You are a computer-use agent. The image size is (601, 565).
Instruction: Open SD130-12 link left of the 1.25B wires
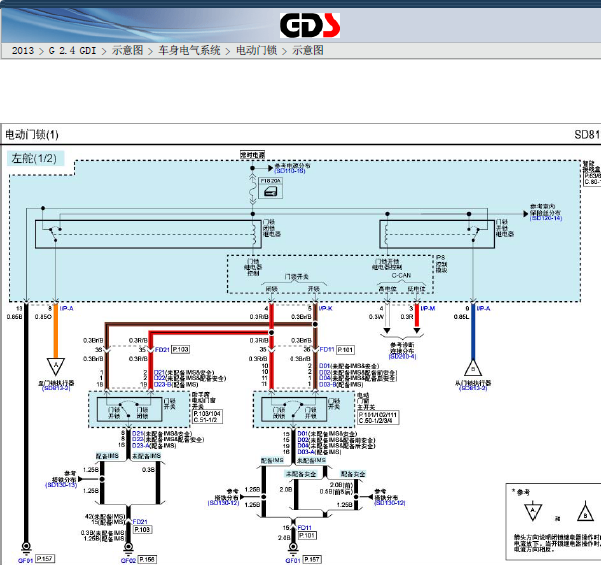click(x=223, y=503)
